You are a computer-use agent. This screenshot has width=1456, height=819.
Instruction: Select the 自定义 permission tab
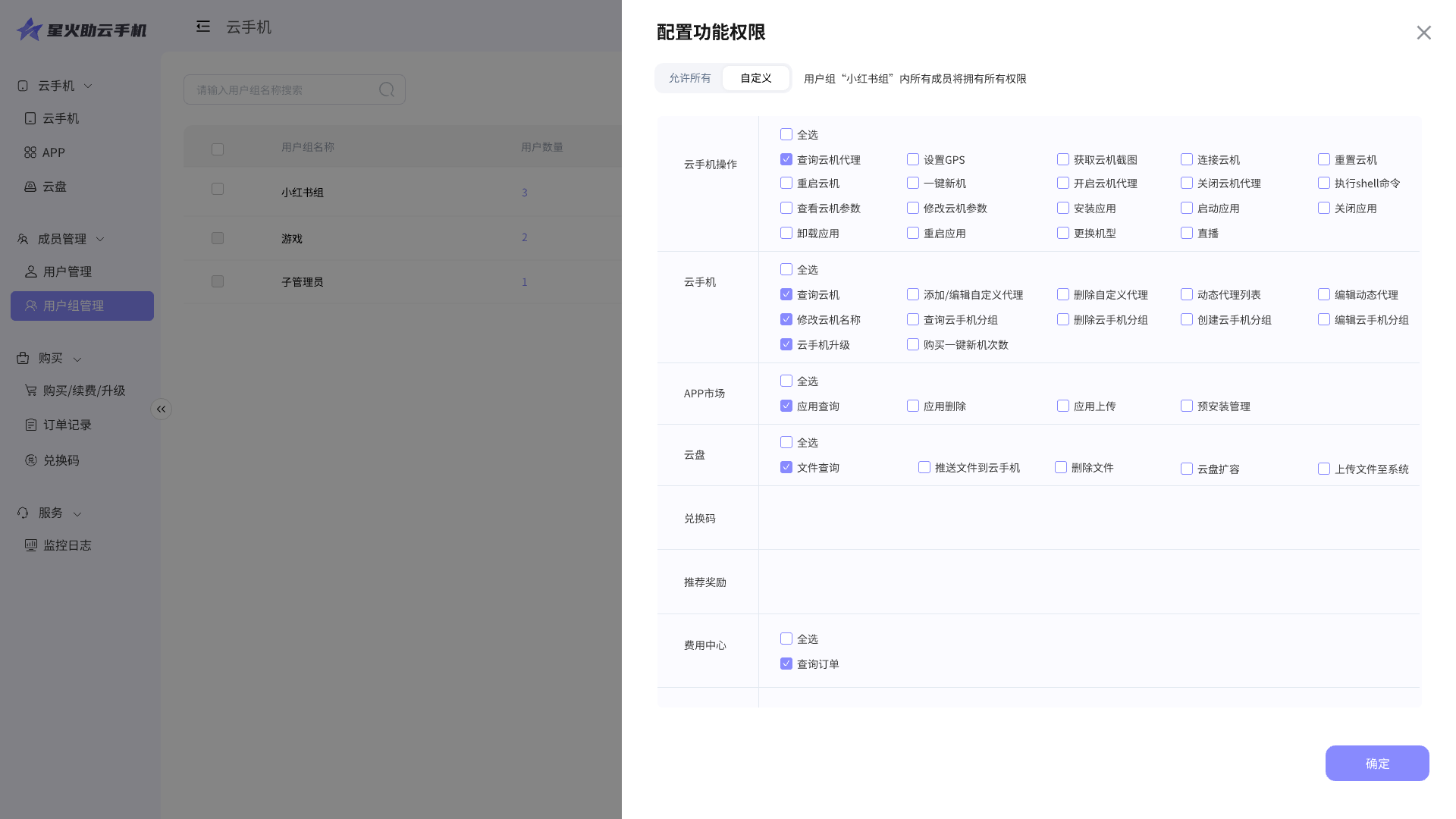(755, 78)
